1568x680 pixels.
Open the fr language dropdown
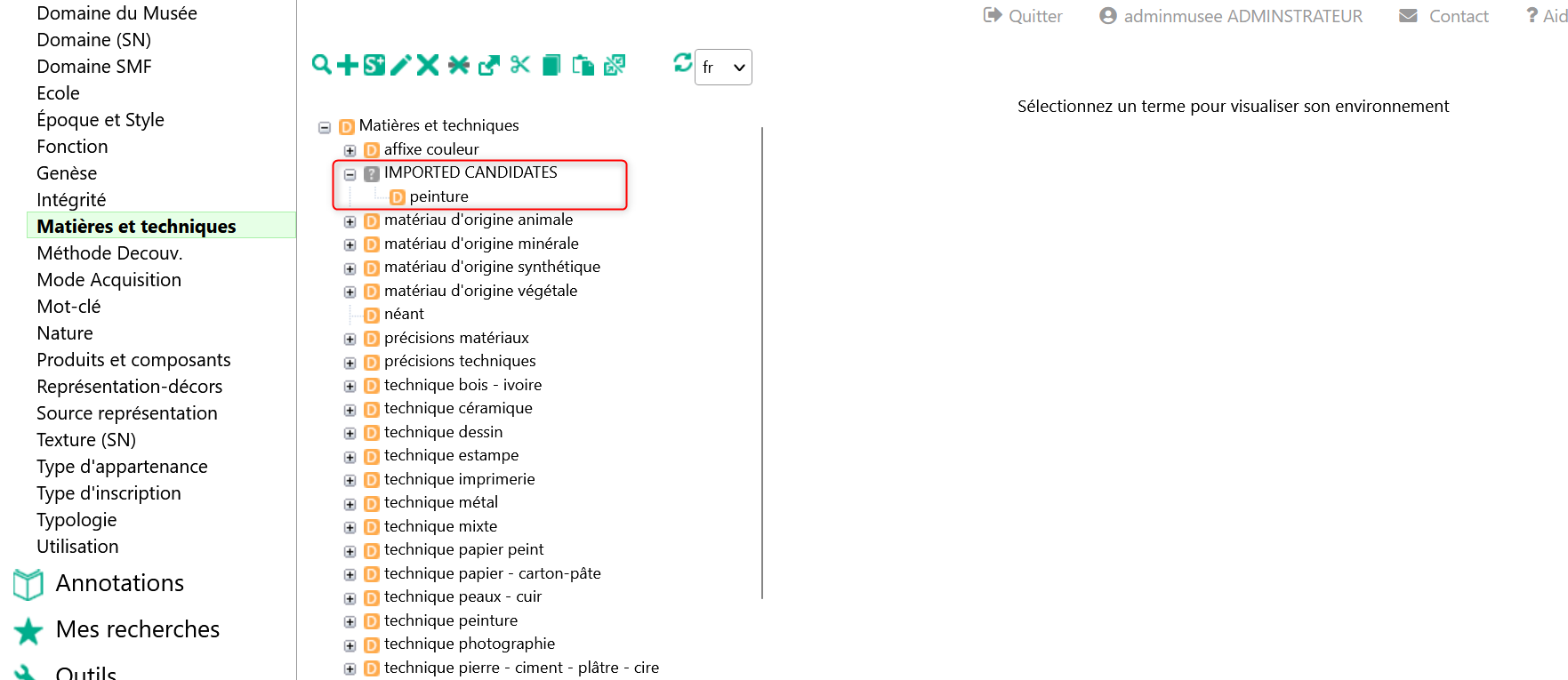[x=723, y=68]
